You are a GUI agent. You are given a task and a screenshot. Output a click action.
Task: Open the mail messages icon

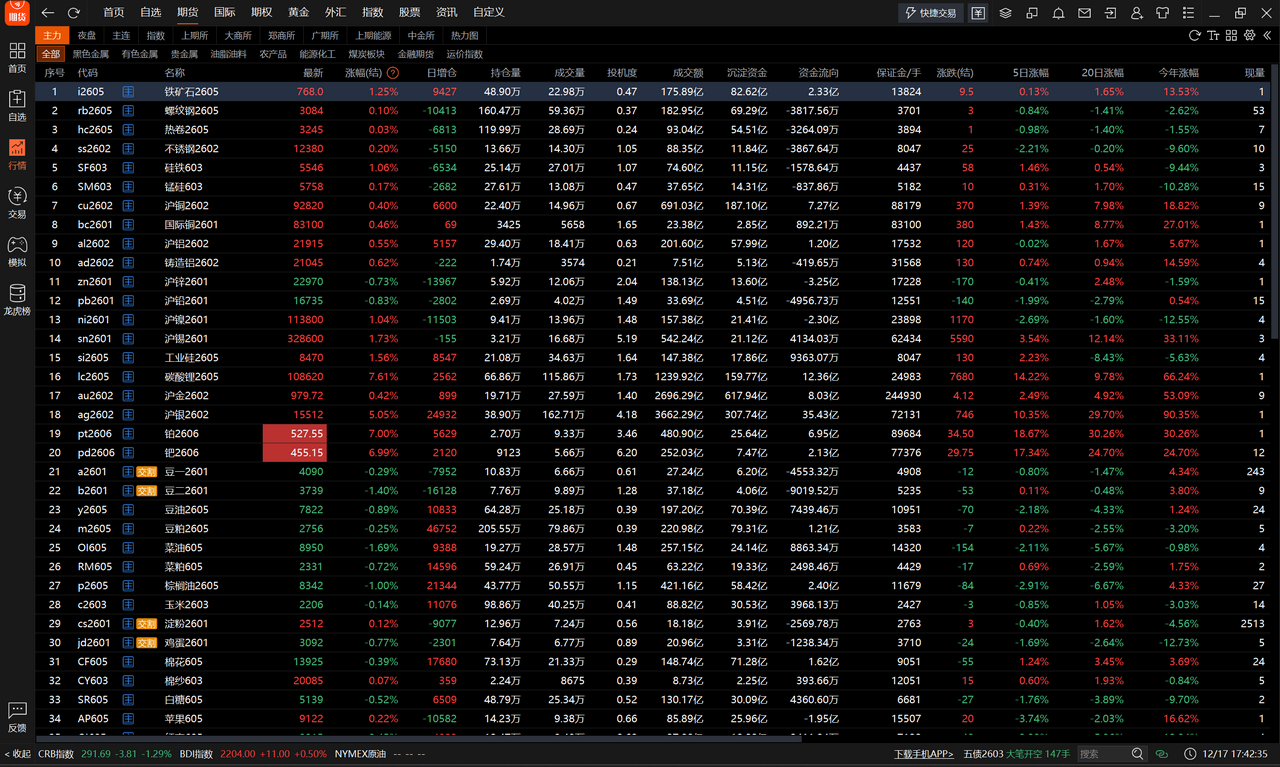(x=1085, y=13)
